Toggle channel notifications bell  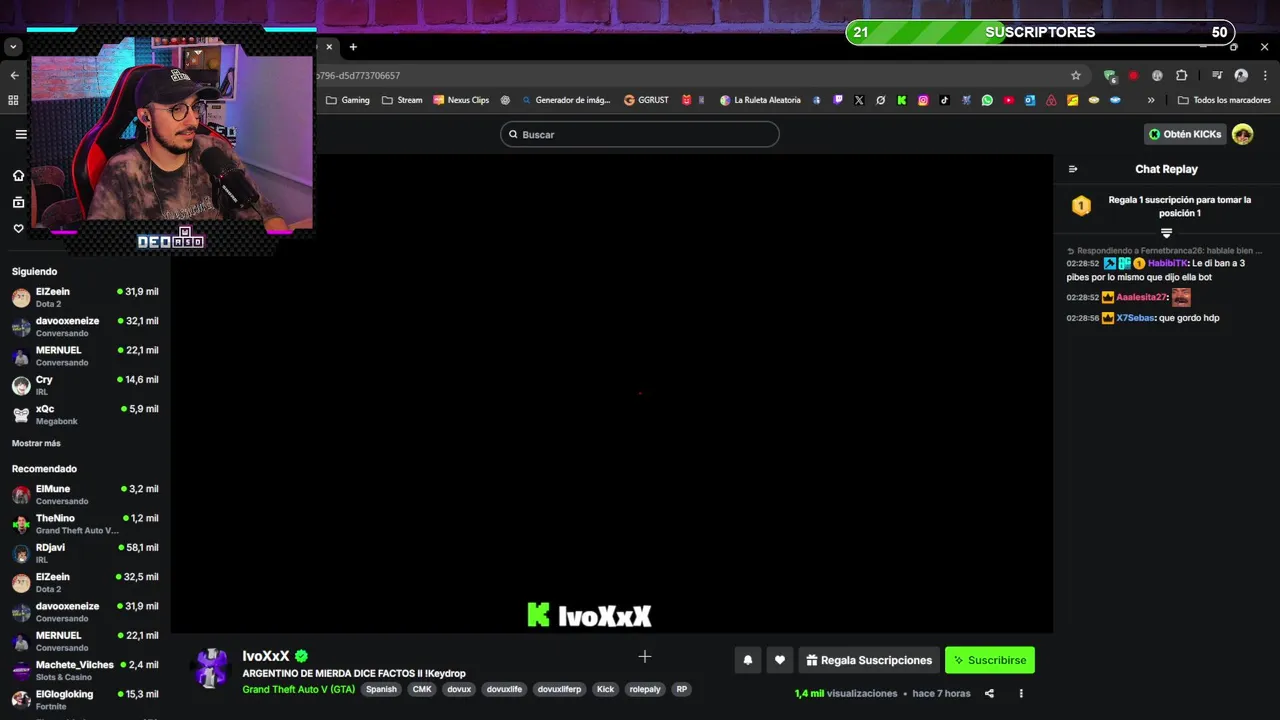click(x=747, y=660)
